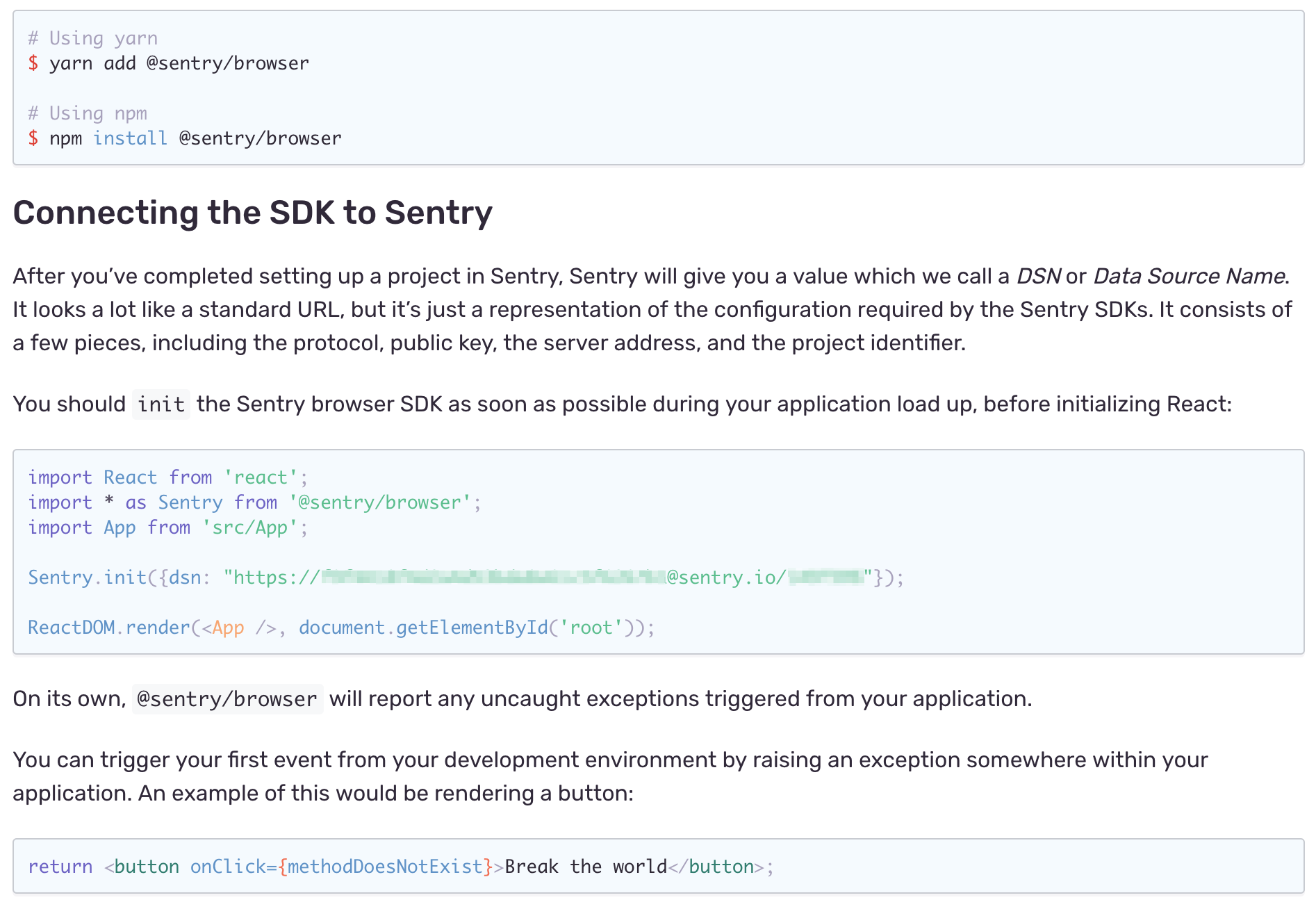The width and height of the screenshot is (1316, 909).
Task: Click the inline 'init' code word
Action: (x=161, y=404)
